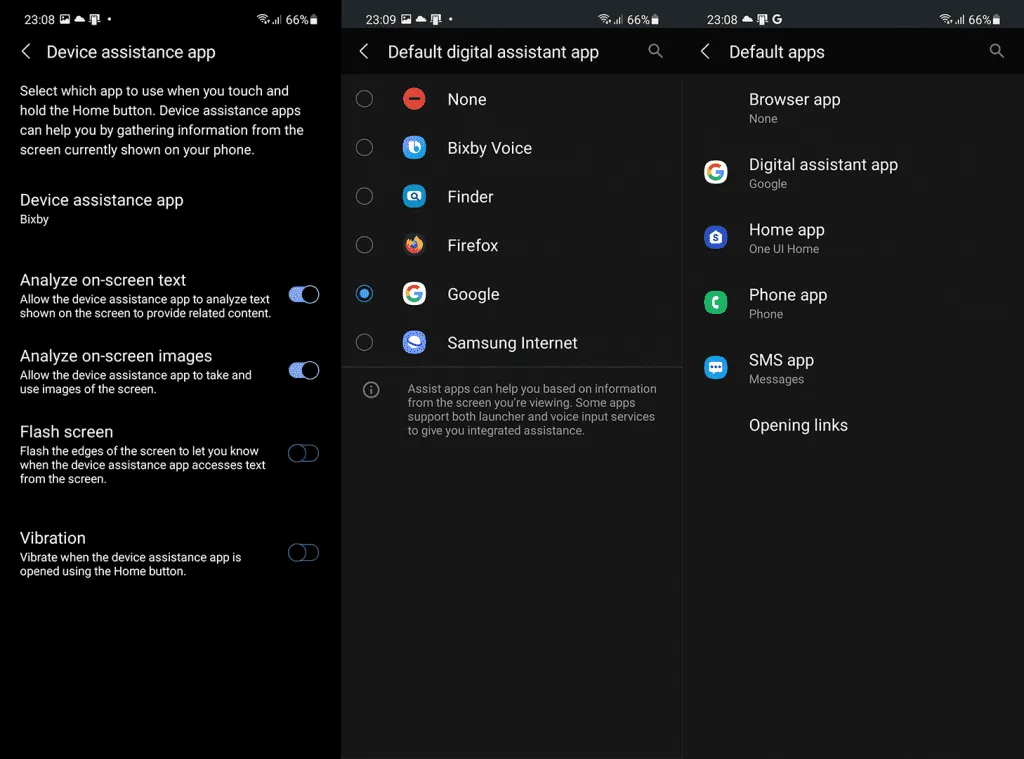
Task: Open Phone app default setting
Action: click(853, 303)
